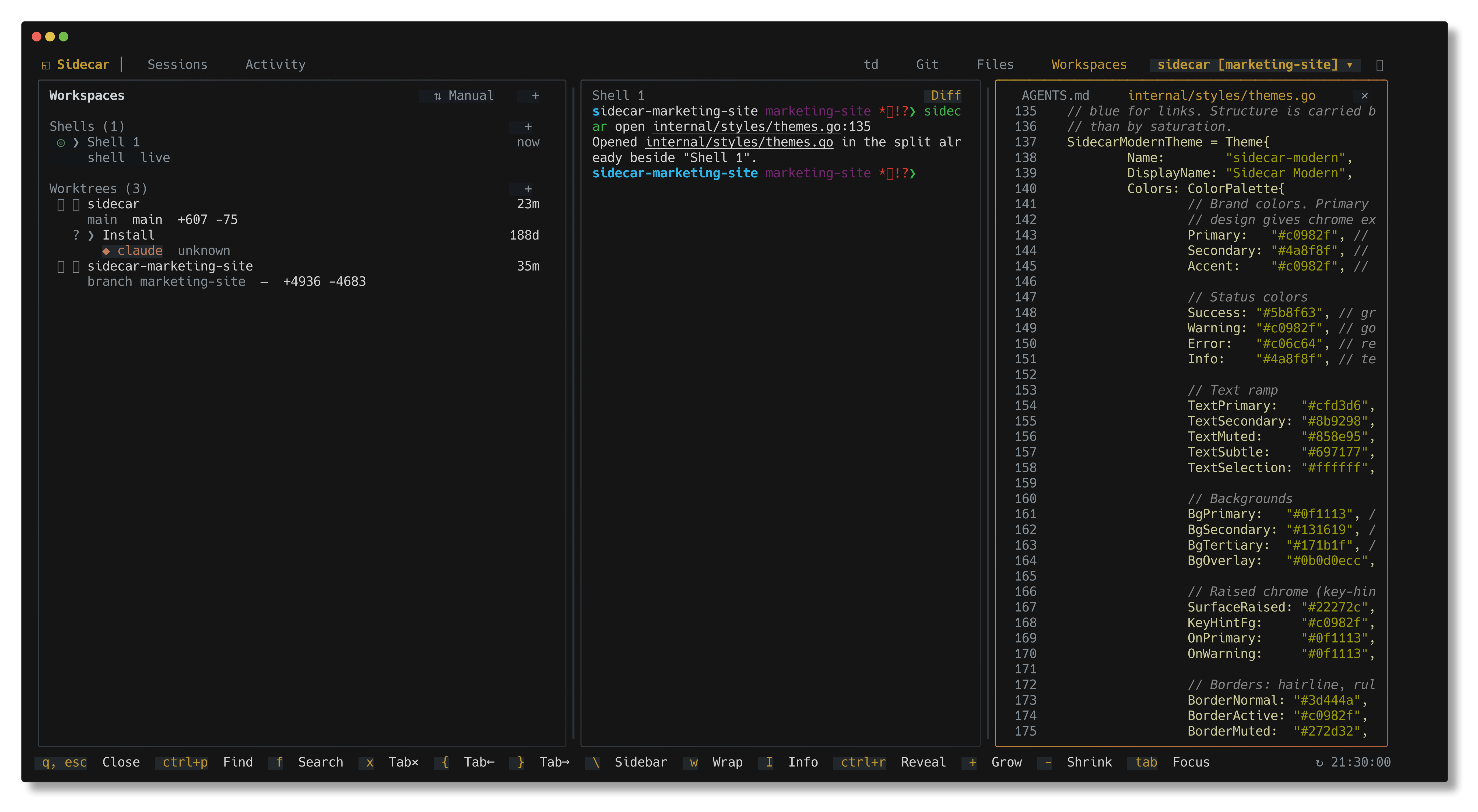Toggle the Manual sort mode

[464, 96]
